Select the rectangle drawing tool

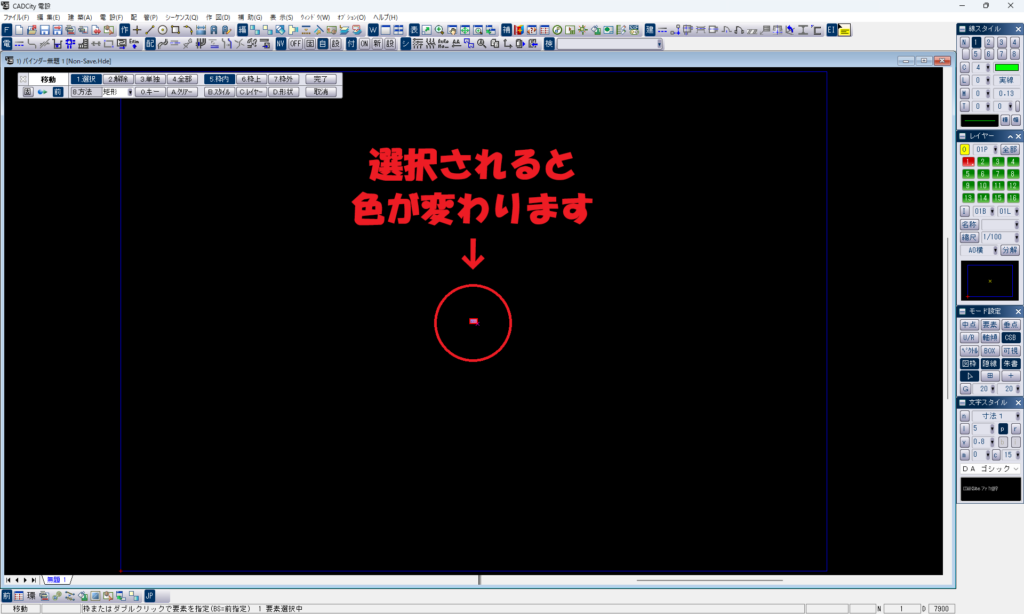click(x=175, y=30)
